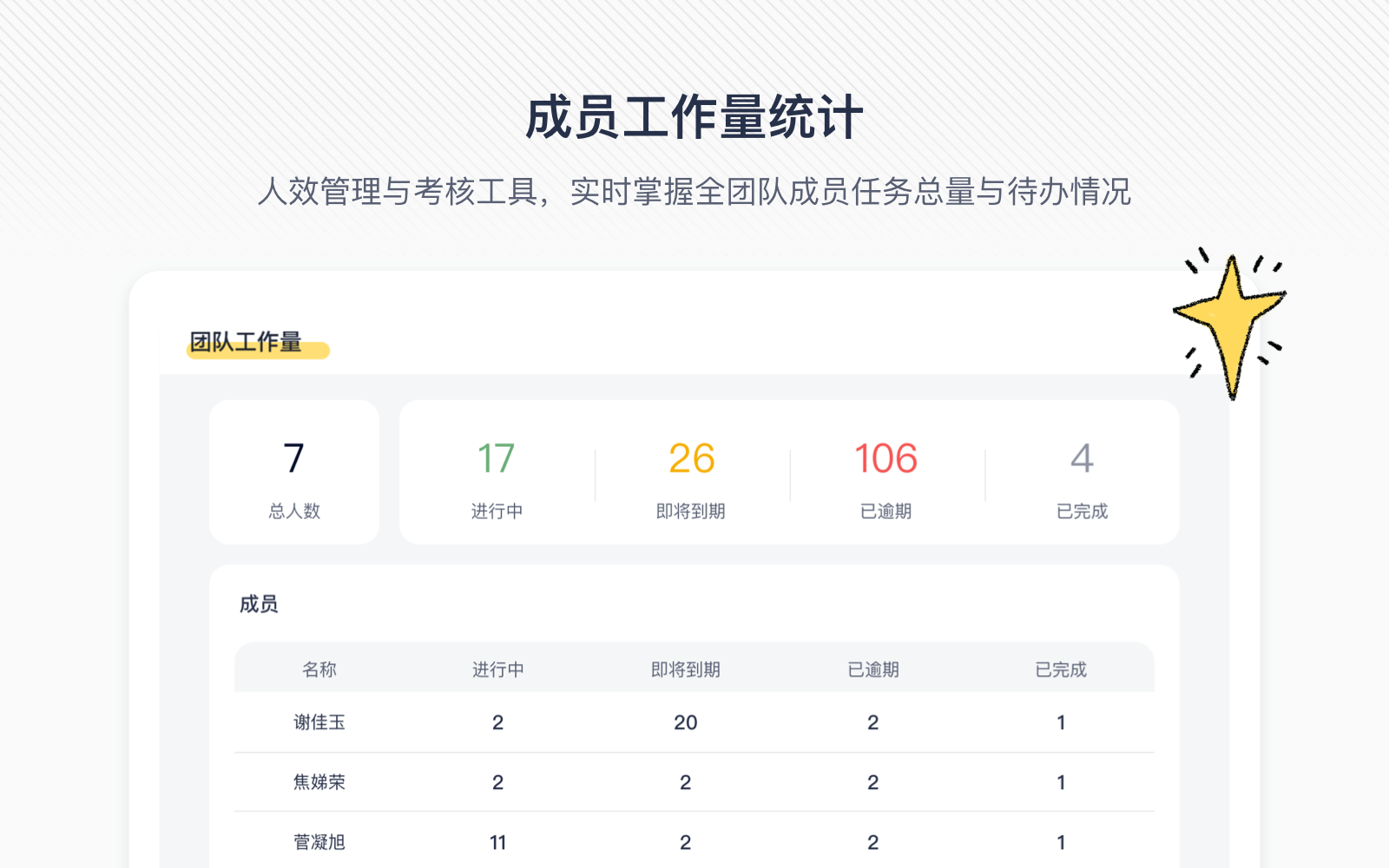Sort by 已完成 table column header
Image resolution: width=1389 pixels, height=868 pixels.
[1060, 669]
